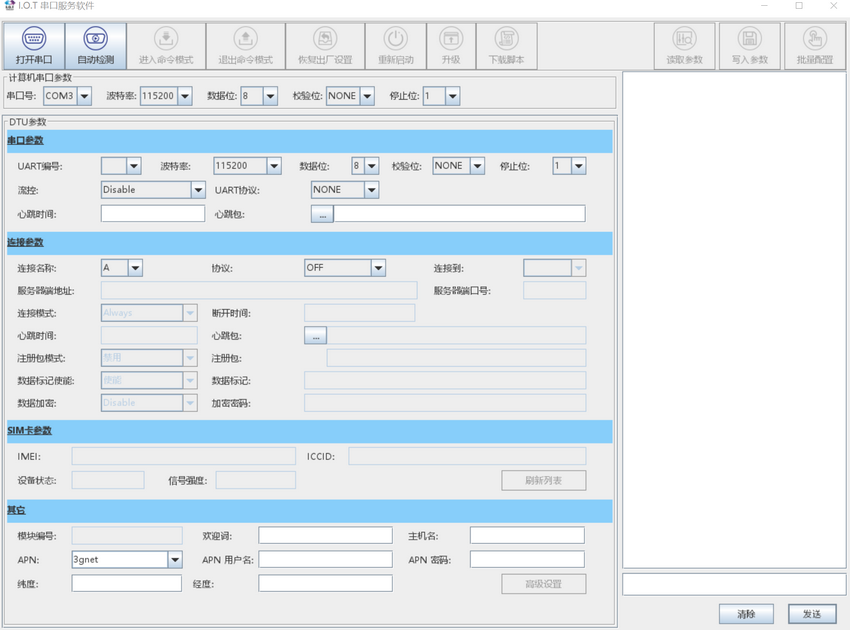Click the 重新启动 restart icon
Viewport: 850px width, 630px height.
click(x=396, y=40)
